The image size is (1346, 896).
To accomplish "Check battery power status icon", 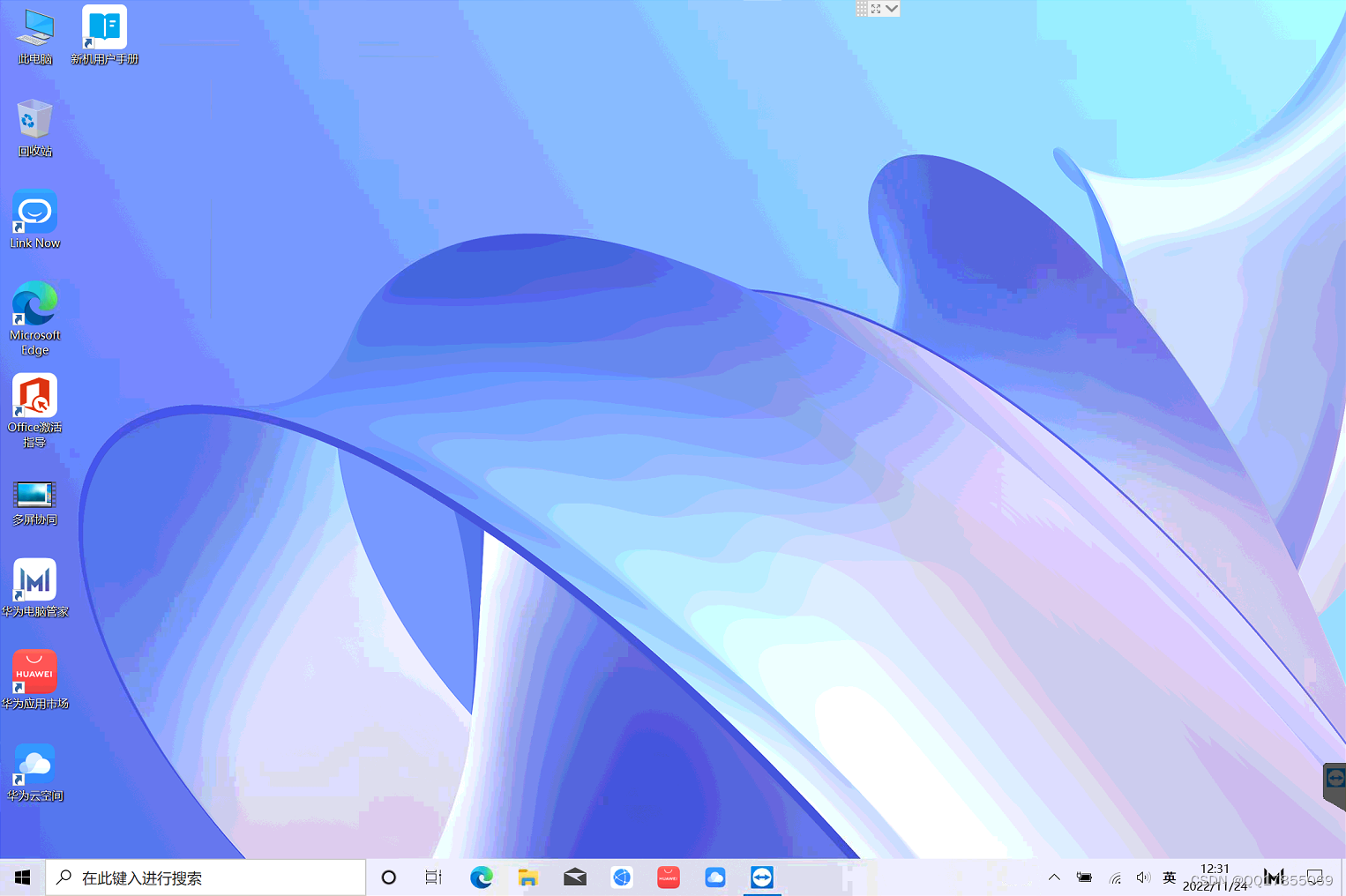I will click(1084, 877).
